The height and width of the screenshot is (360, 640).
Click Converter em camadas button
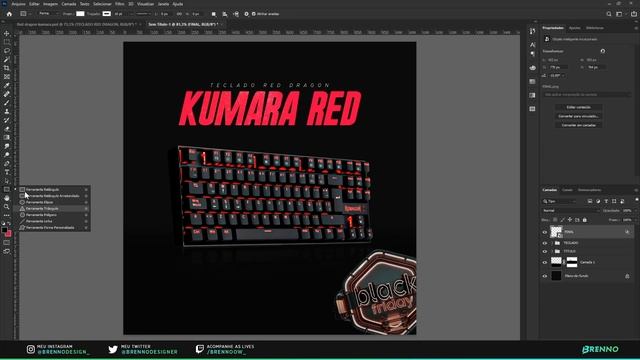(x=578, y=125)
